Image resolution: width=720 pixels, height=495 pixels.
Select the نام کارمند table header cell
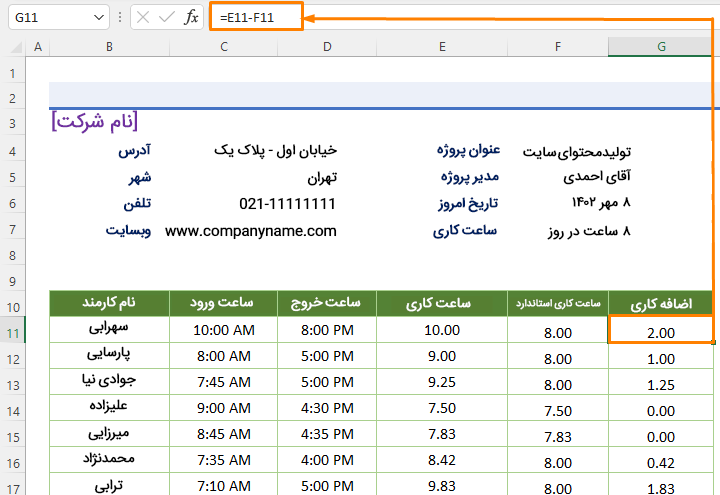[109, 303]
